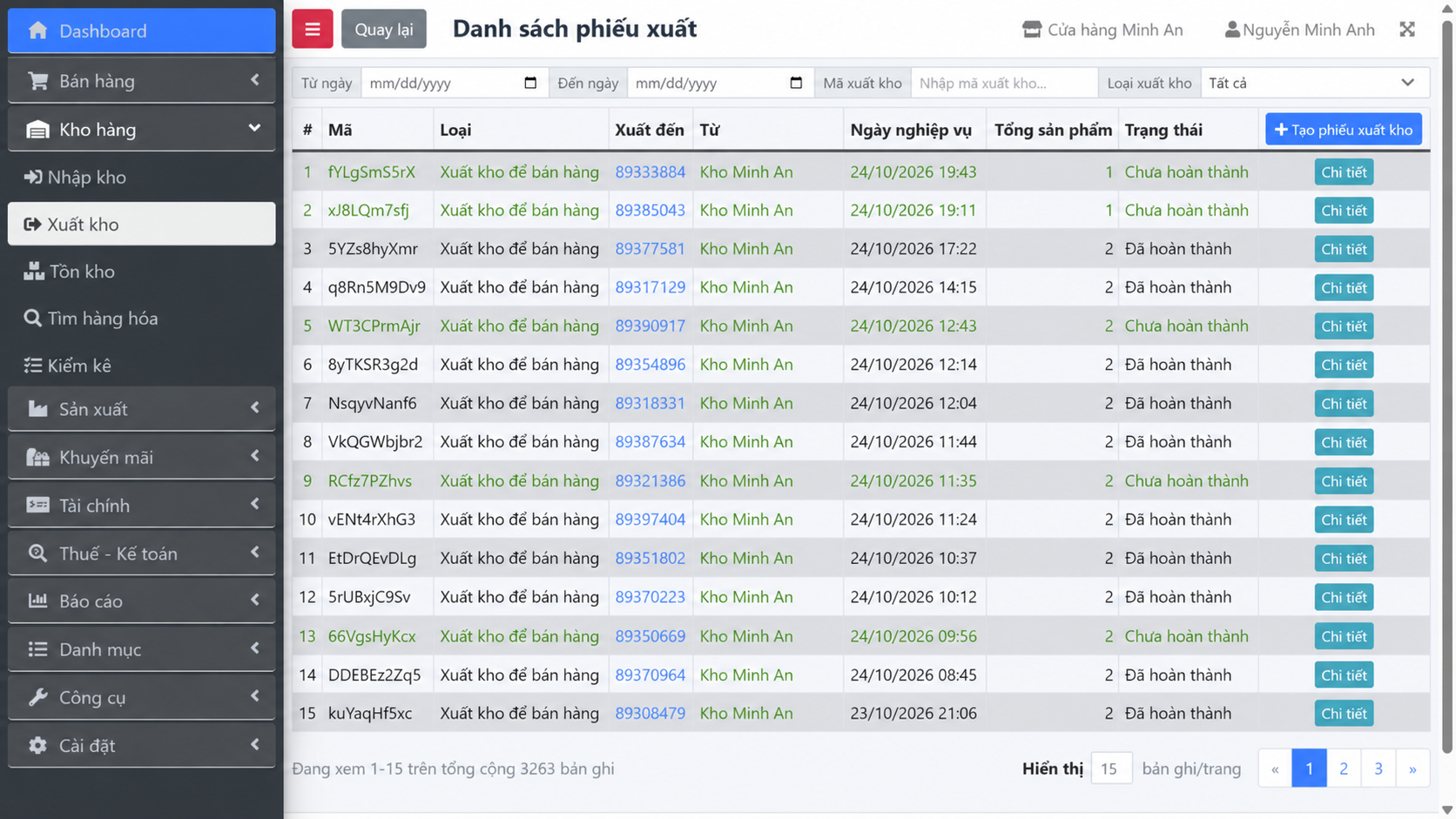Click the page scrollbar down arrow

[1447, 810]
